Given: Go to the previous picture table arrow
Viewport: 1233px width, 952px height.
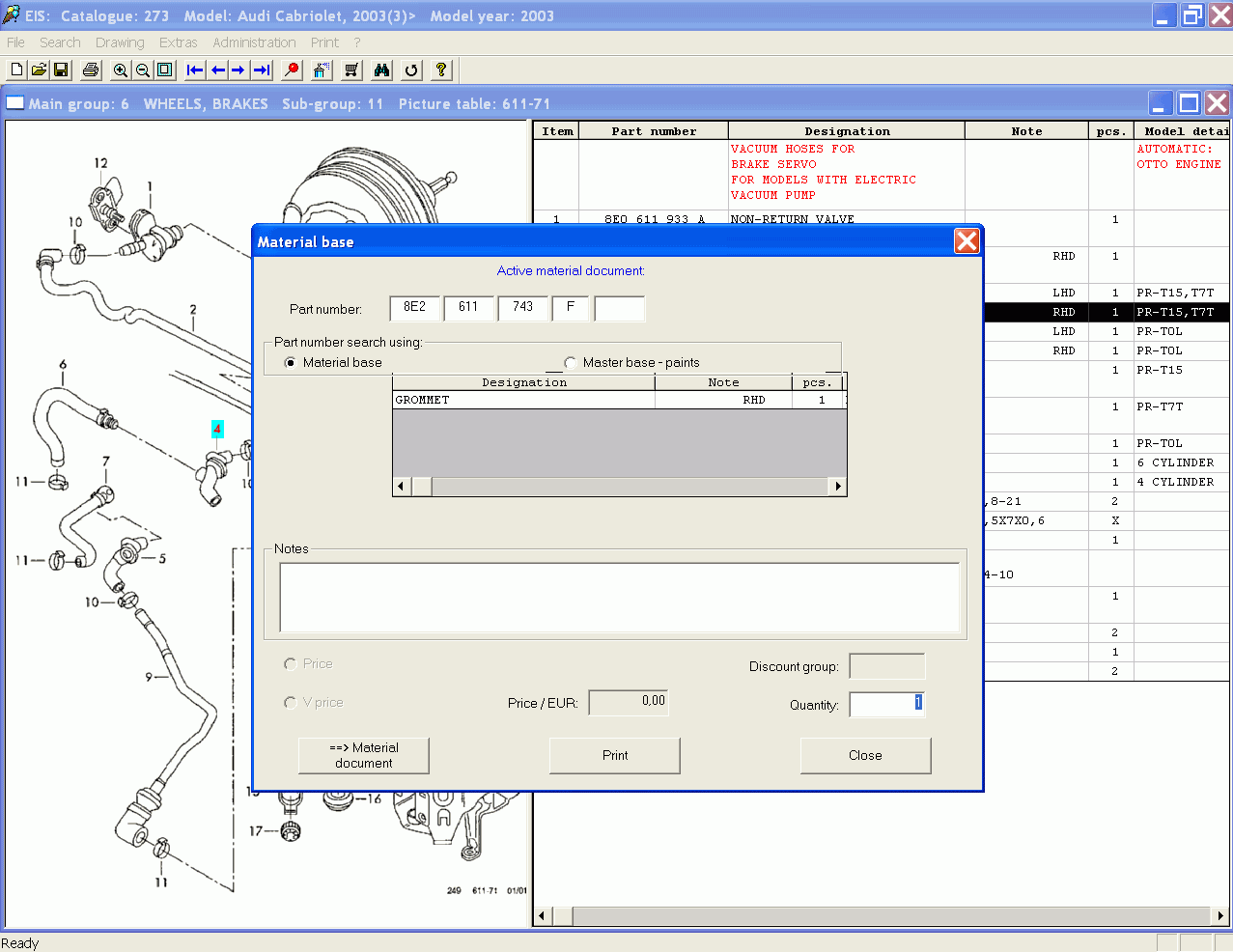Looking at the screenshot, I should tap(217, 70).
